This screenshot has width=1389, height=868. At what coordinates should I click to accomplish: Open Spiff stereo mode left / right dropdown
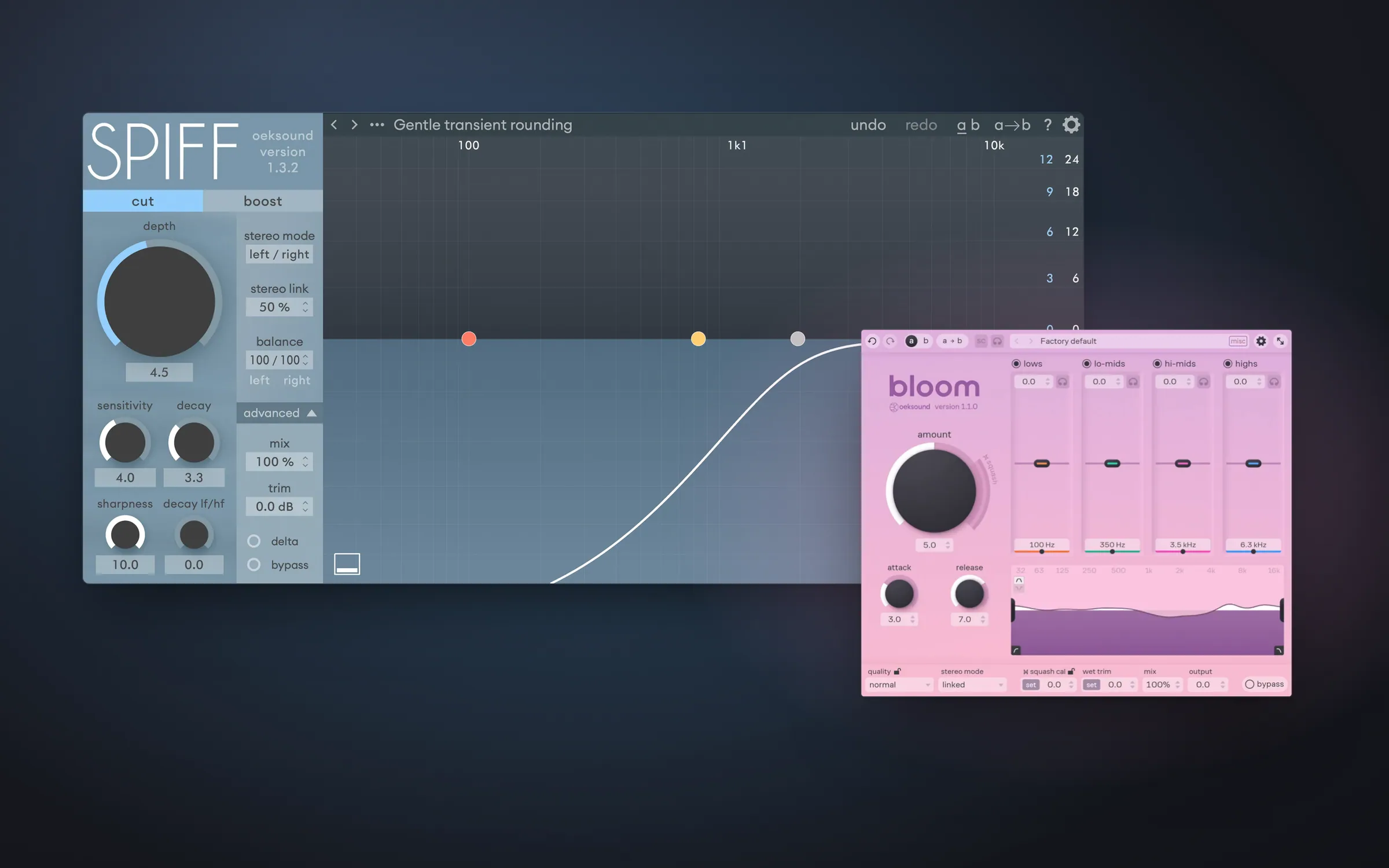(x=279, y=254)
